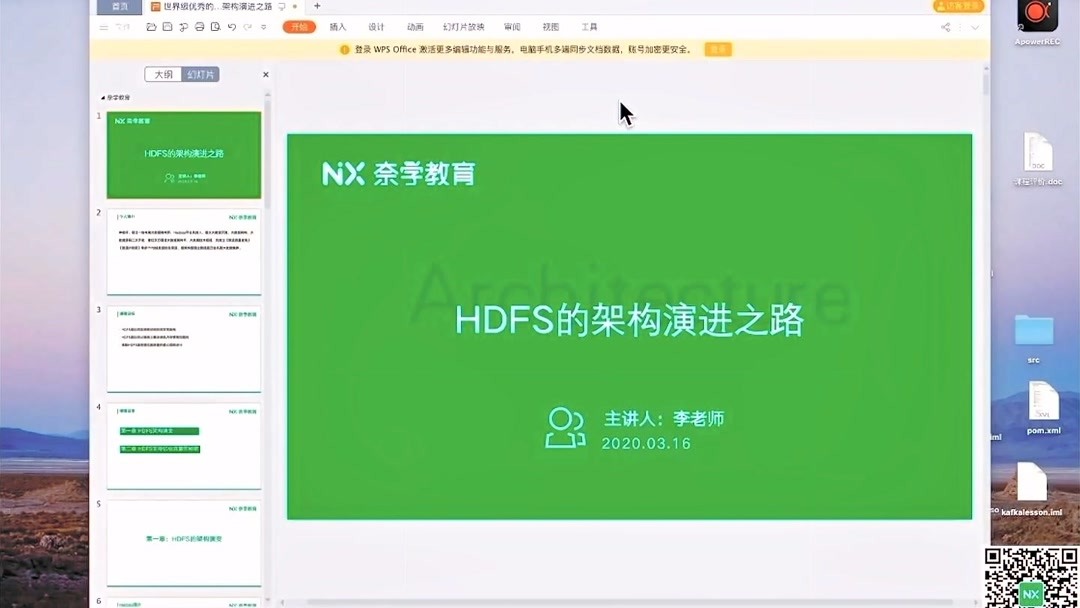Expand the quick access toolbar dropdown
The width and height of the screenshot is (1080, 608).
(x=263, y=28)
